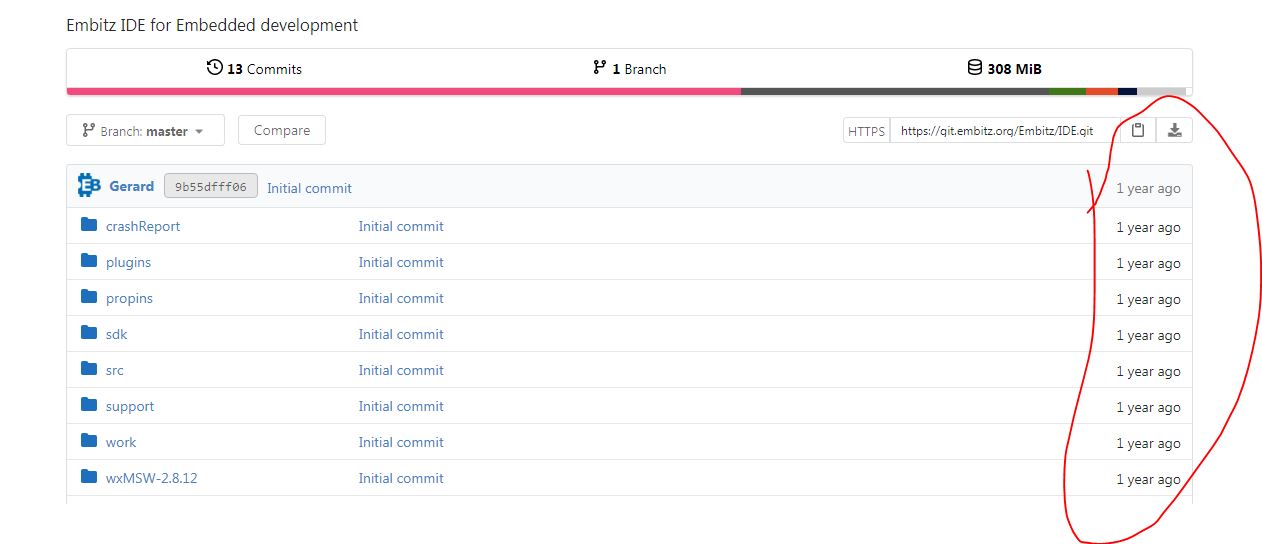This screenshot has height=544, width=1262.
Task: Open the crashReport folder
Action: coord(143,226)
